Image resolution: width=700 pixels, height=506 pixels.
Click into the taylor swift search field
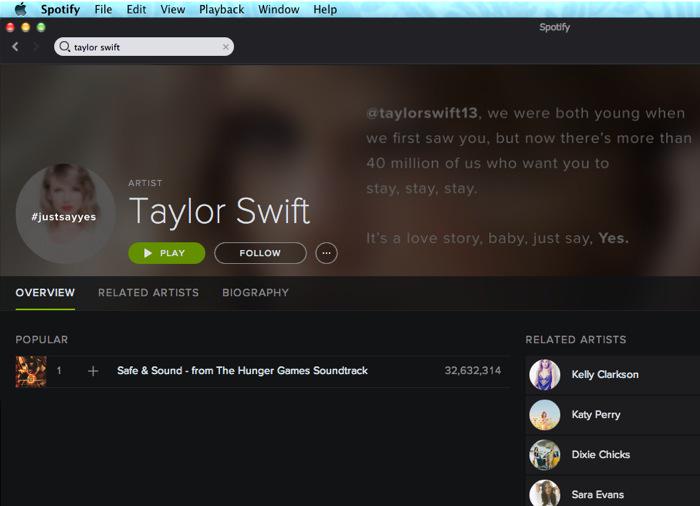tap(144, 46)
